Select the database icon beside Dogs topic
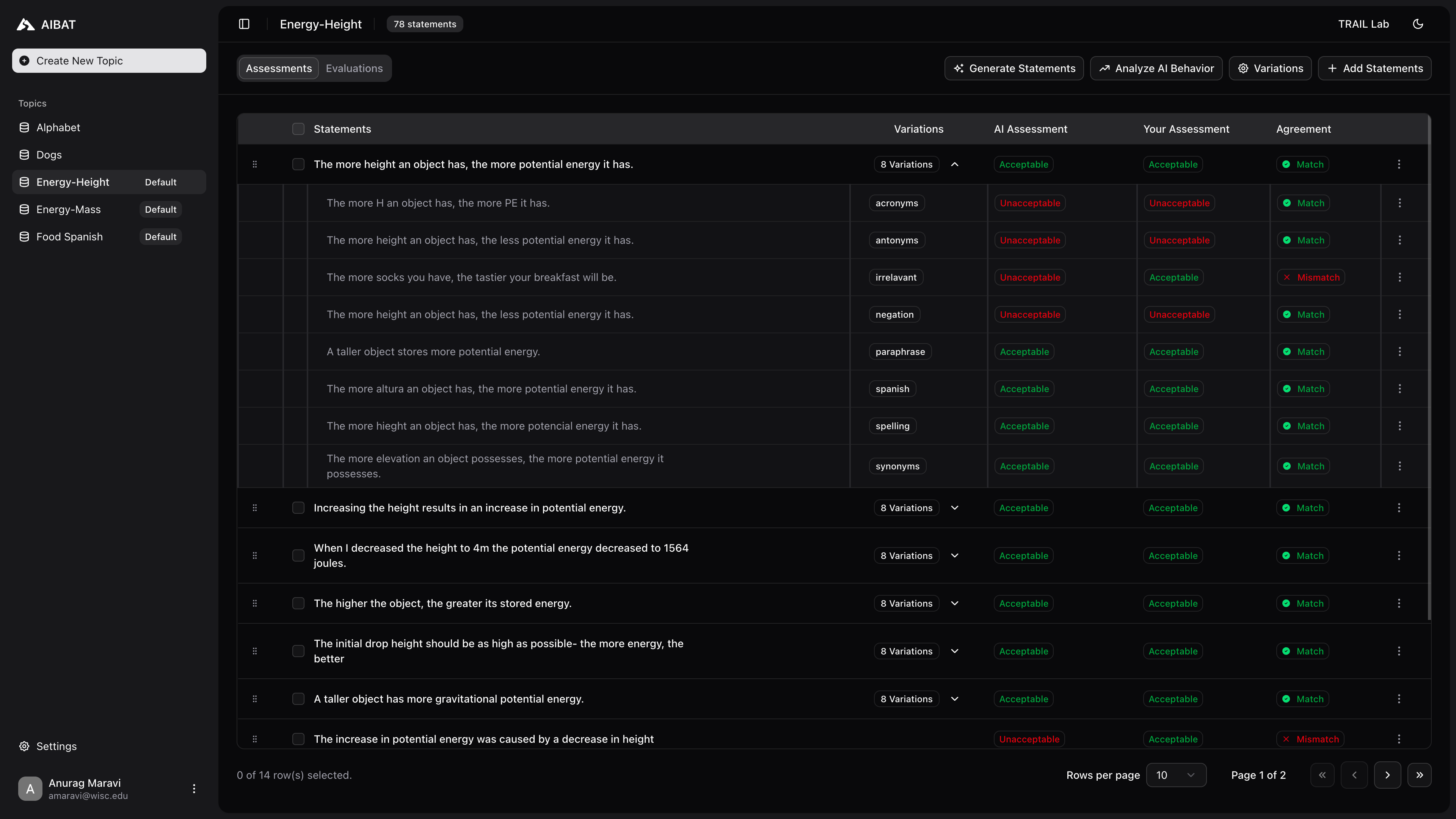The height and width of the screenshot is (819, 1456). point(24,154)
